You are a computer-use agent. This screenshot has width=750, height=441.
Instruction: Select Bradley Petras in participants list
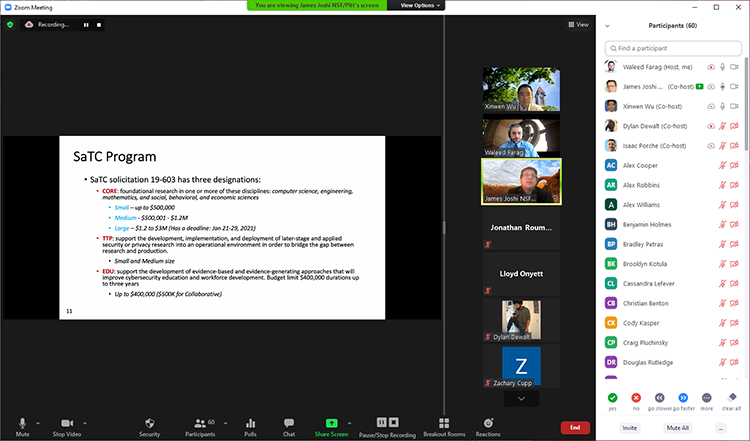tap(672, 244)
